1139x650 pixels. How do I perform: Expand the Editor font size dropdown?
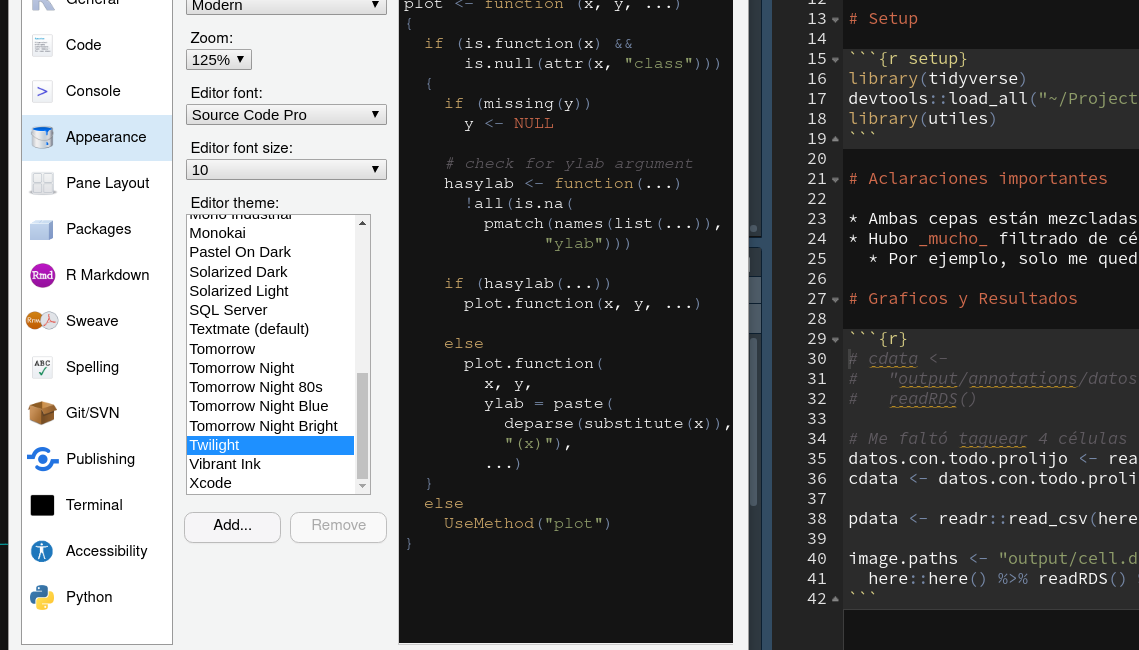point(287,170)
